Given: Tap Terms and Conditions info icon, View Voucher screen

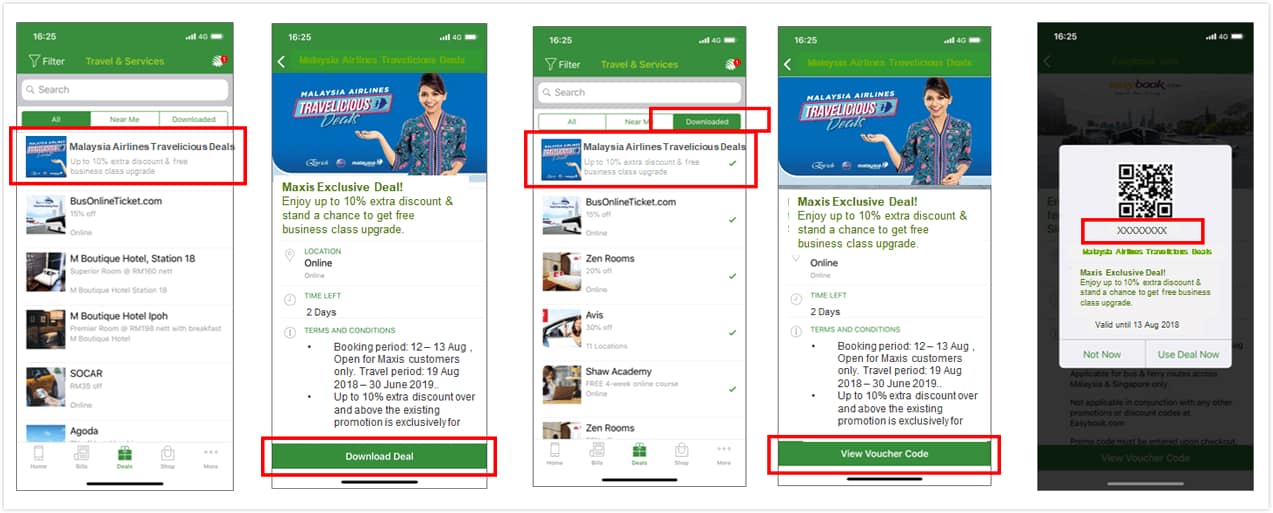Looking at the screenshot, I should pyautogui.click(x=795, y=331).
